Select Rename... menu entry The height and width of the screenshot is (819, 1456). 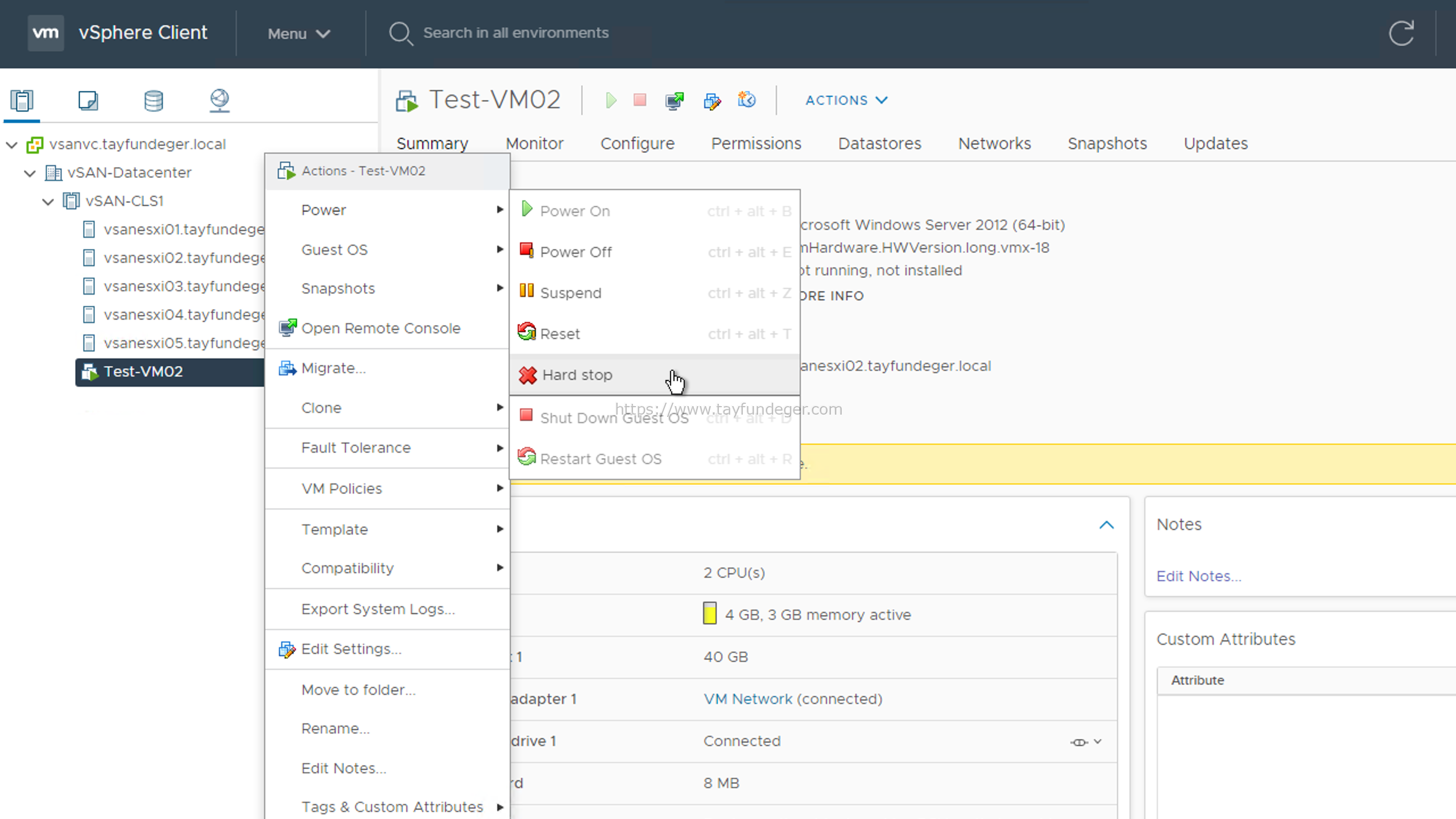pyautogui.click(x=387, y=729)
